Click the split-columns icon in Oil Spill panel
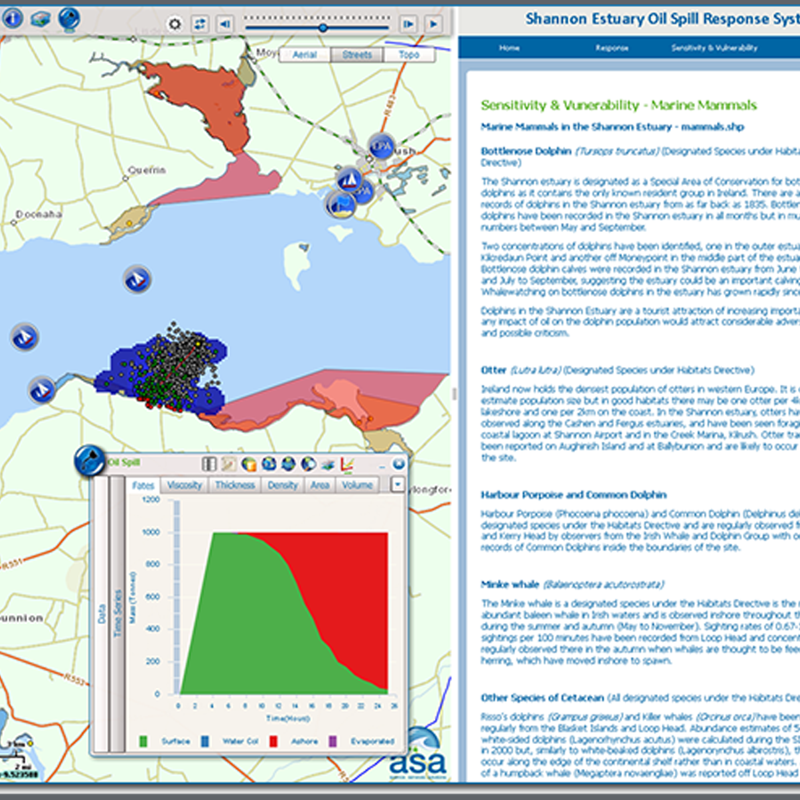800x800 pixels. (x=210, y=464)
